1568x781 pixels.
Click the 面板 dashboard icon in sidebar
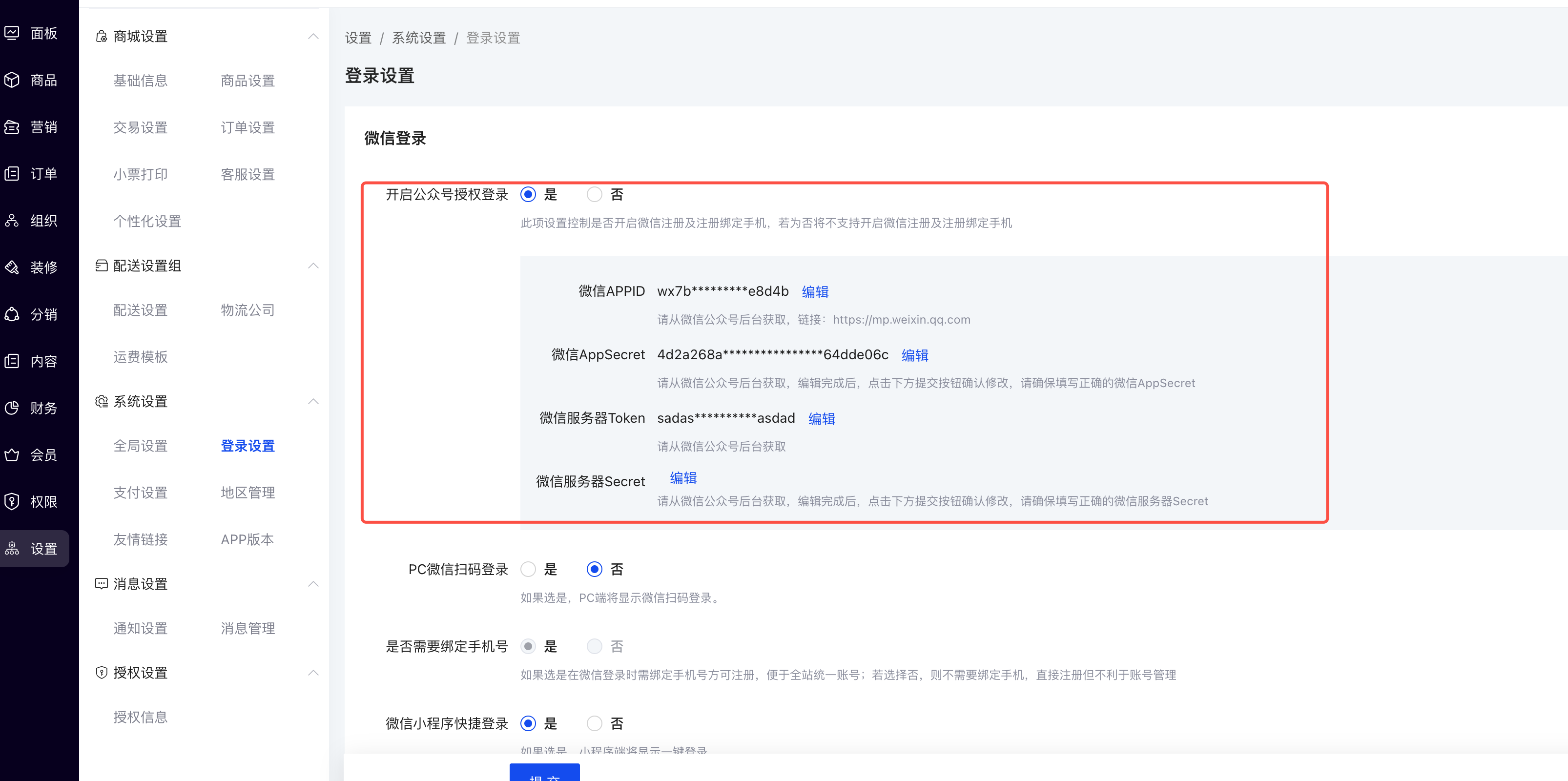(x=12, y=33)
